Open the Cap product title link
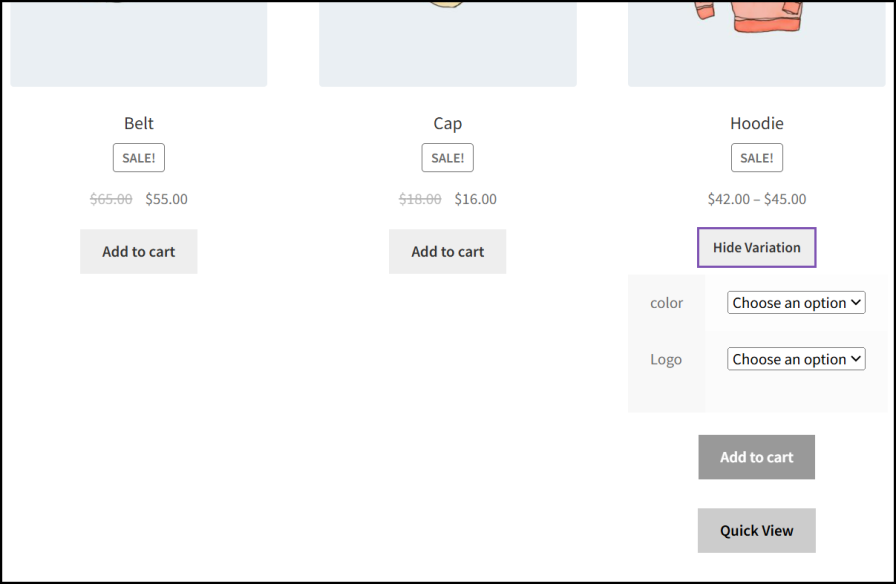Viewport: 896px width, 584px height. (447, 123)
